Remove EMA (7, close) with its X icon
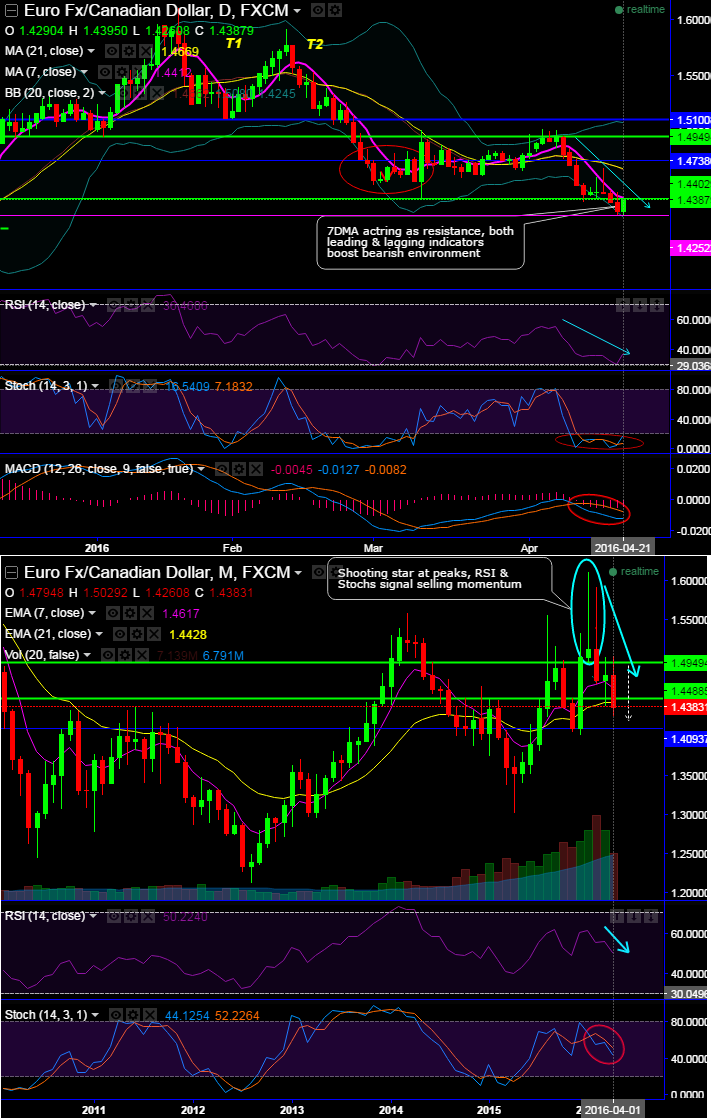The image size is (711, 1119). coord(146,613)
